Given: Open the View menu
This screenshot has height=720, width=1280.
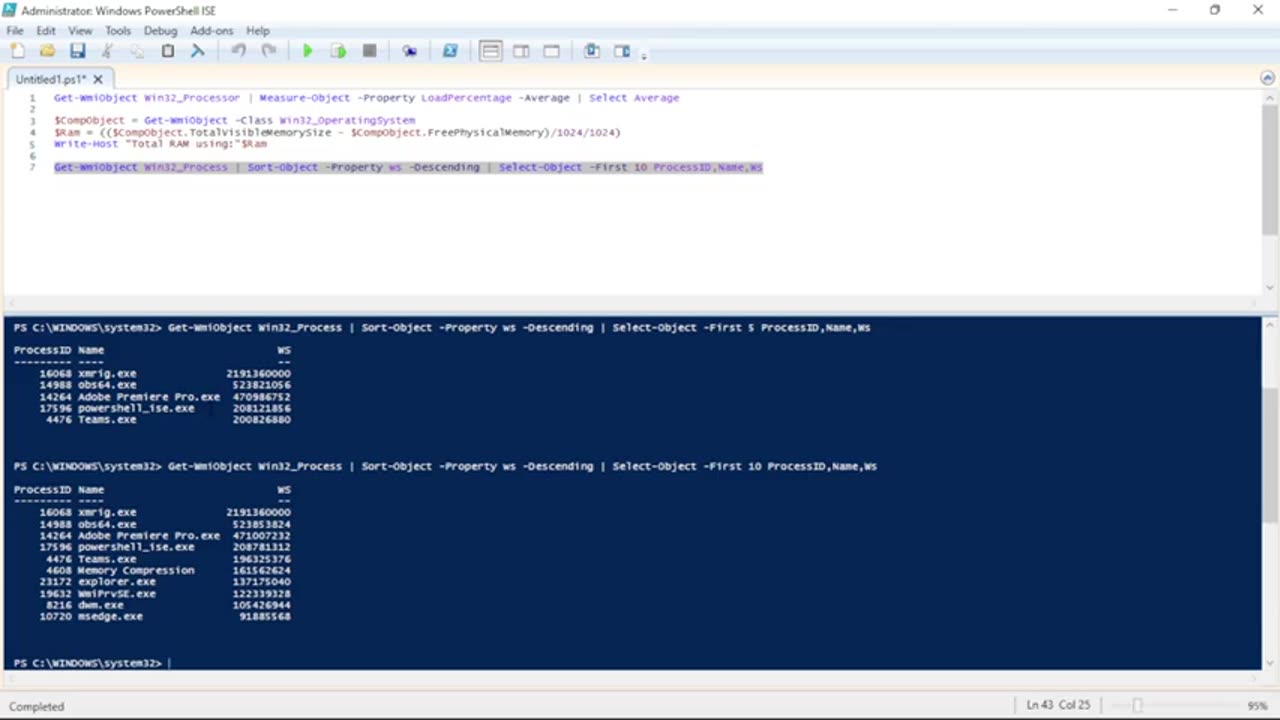Looking at the screenshot, I should coord(80,31).
